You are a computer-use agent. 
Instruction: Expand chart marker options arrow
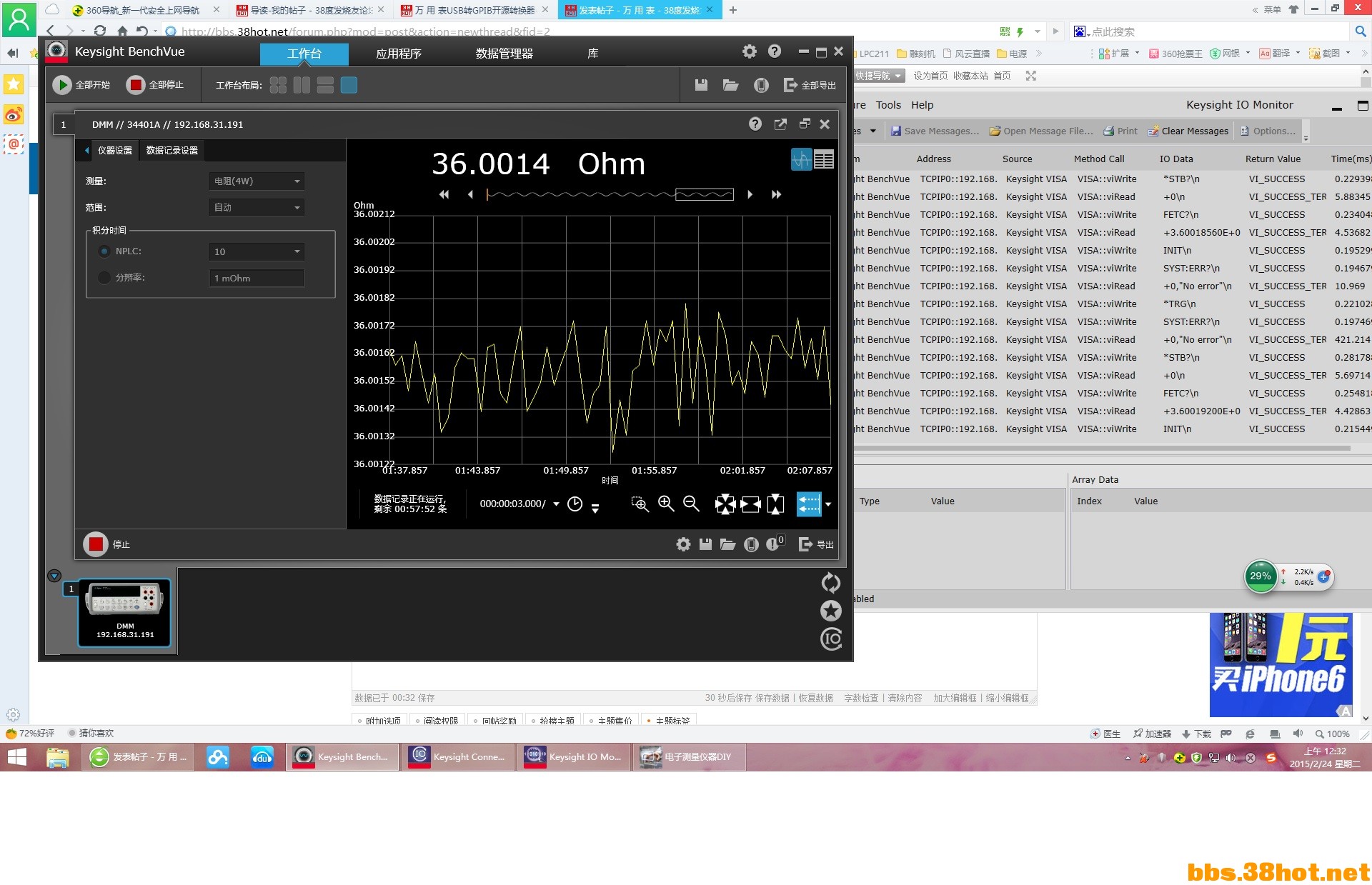(595, 508)
